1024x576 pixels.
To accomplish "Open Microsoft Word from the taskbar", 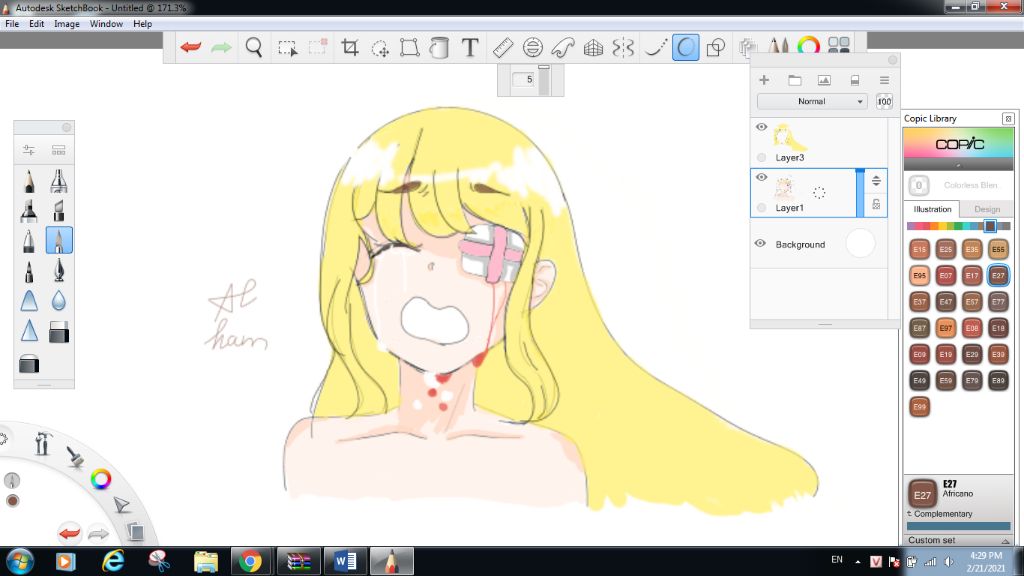I will [345, 561].
